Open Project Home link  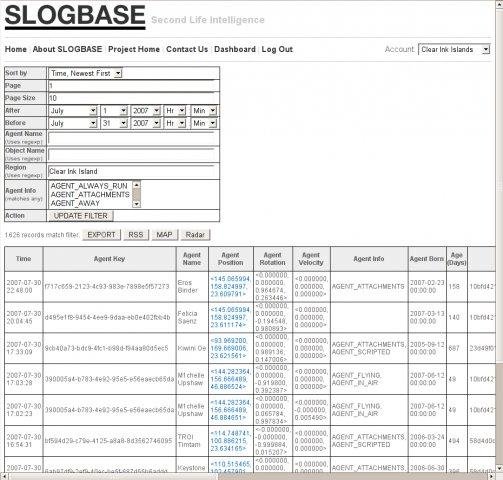(x=134, y=49)
